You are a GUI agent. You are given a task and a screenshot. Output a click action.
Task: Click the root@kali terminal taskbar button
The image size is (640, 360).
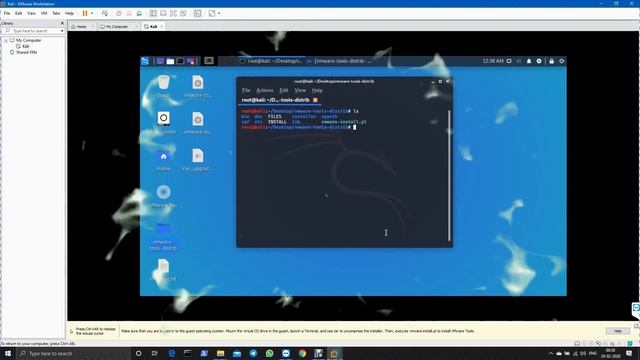coord(271,61)
